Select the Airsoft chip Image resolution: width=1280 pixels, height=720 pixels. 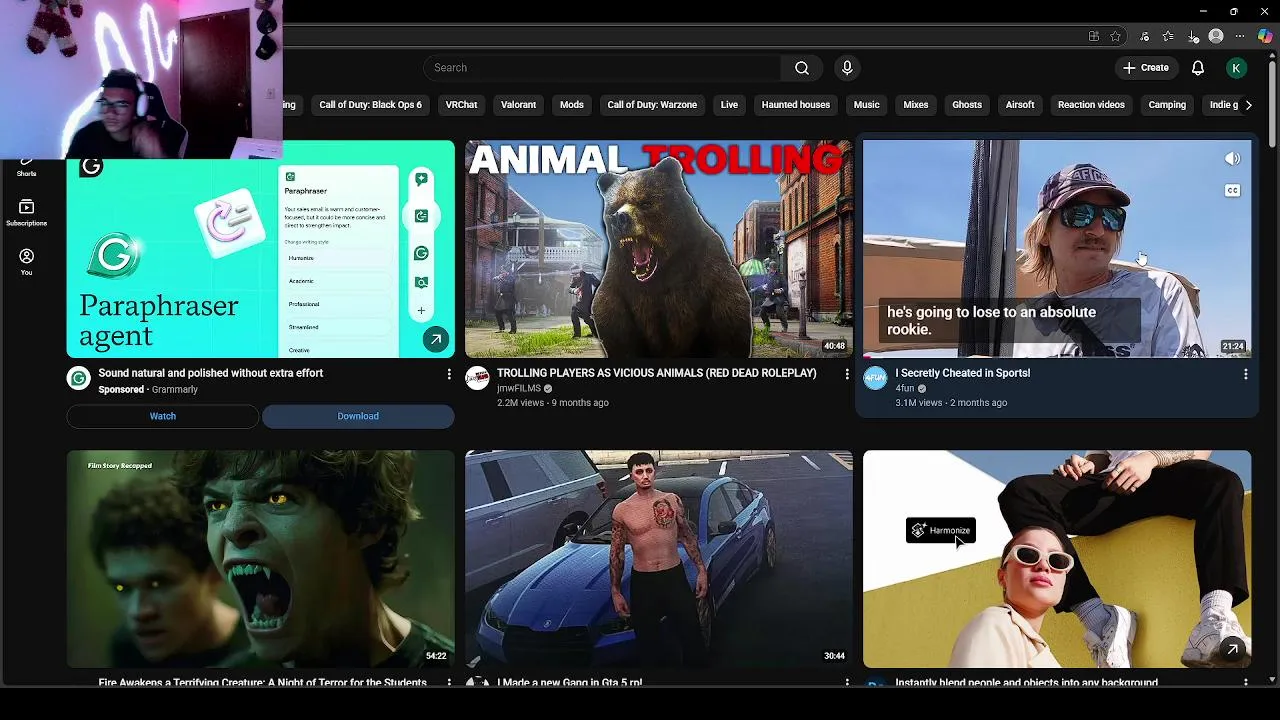(1020, 105)
